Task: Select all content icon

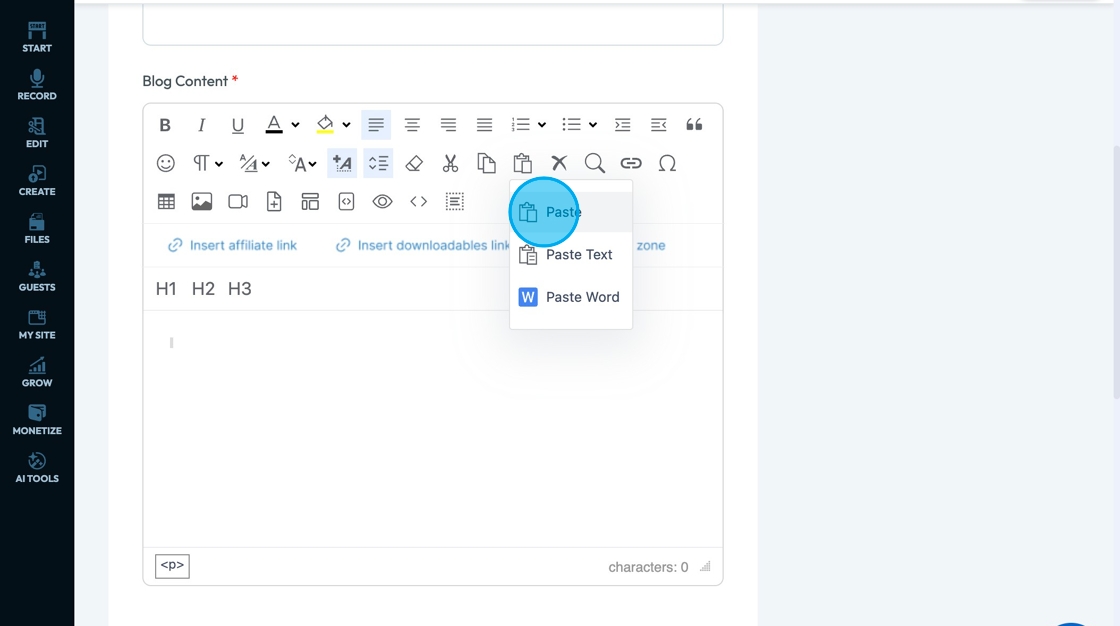Action: [455, 202]
